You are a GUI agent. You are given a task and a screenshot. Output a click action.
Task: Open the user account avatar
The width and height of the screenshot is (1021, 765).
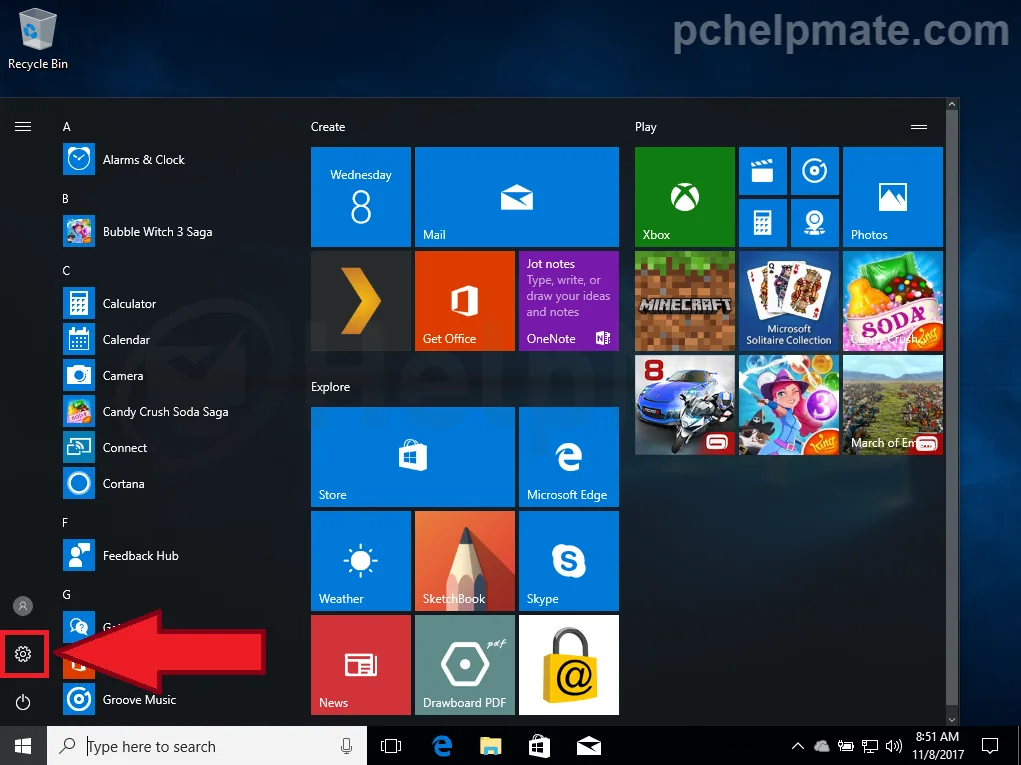[x=23, y=606]
